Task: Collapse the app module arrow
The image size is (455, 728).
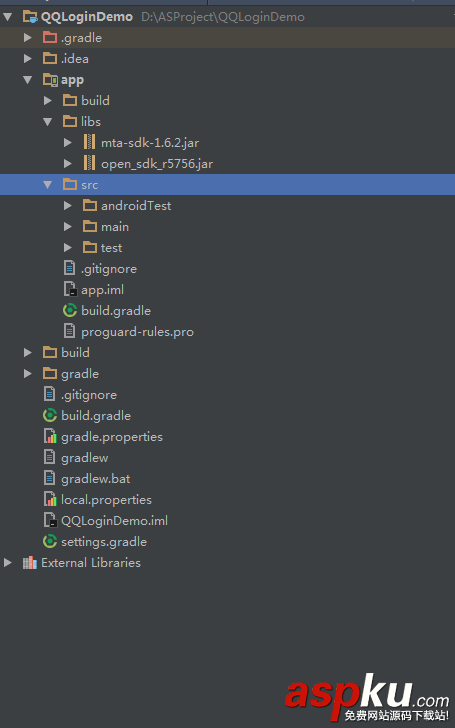Action: [28, 80]
